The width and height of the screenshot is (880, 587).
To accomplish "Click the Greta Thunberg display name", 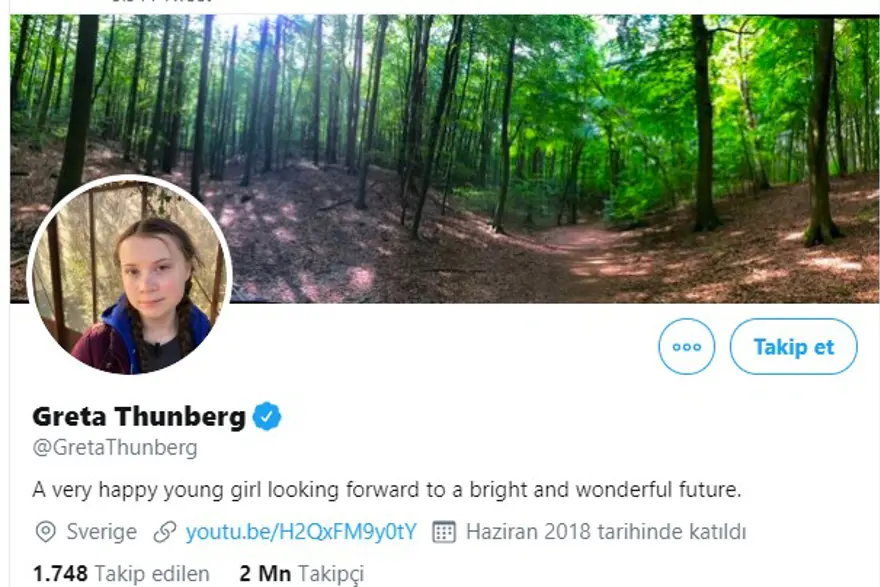I will point(139,416).
